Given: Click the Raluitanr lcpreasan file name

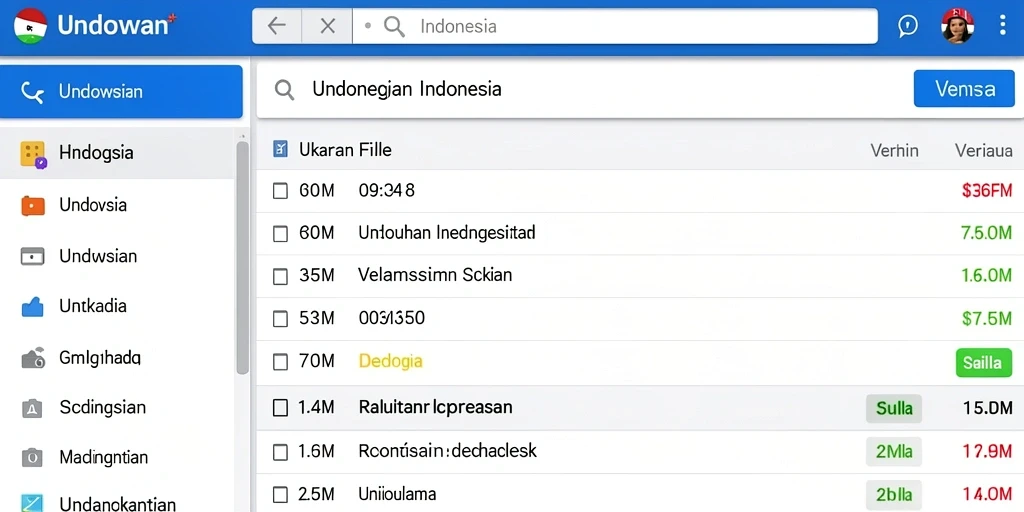Looking at the screenshot, I should (436, 408).
